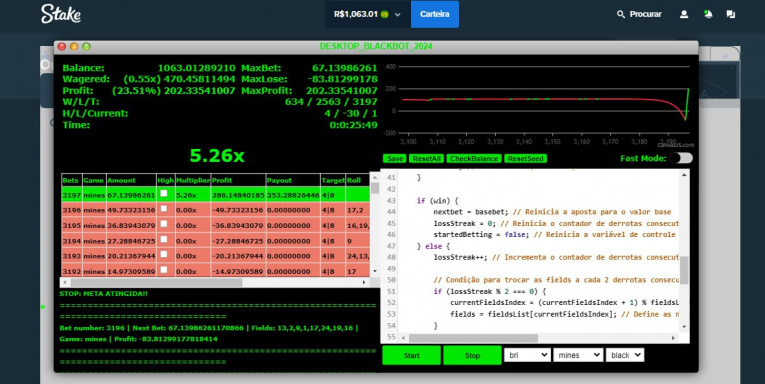Check the High box for bet 3197
The height and width of the screenshot is (384, 765).
point(164,193)
